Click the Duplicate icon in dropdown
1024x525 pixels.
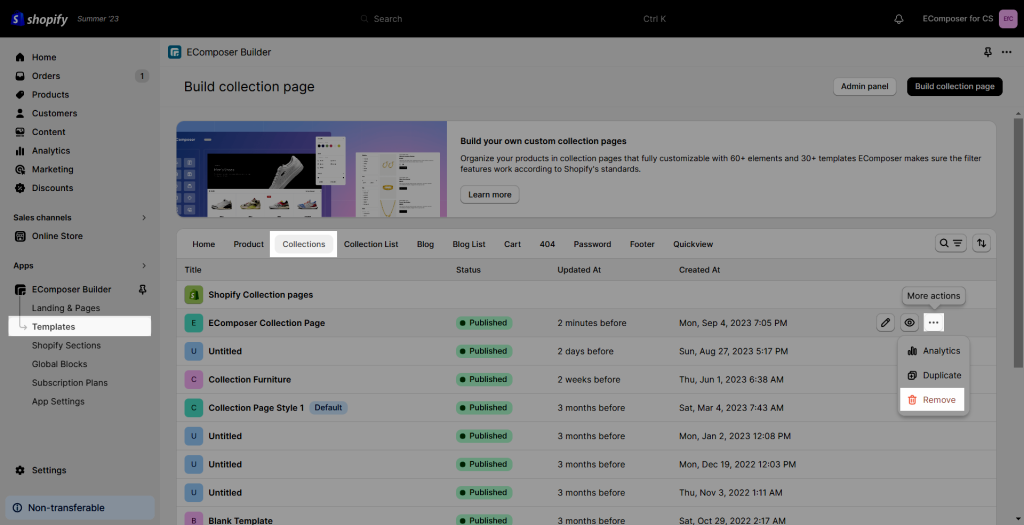tap(912, 375)
